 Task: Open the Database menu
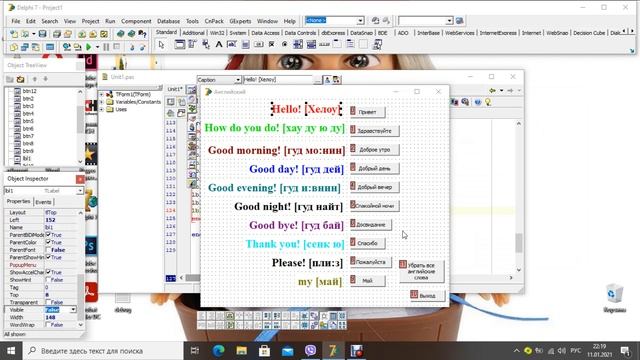168,21
